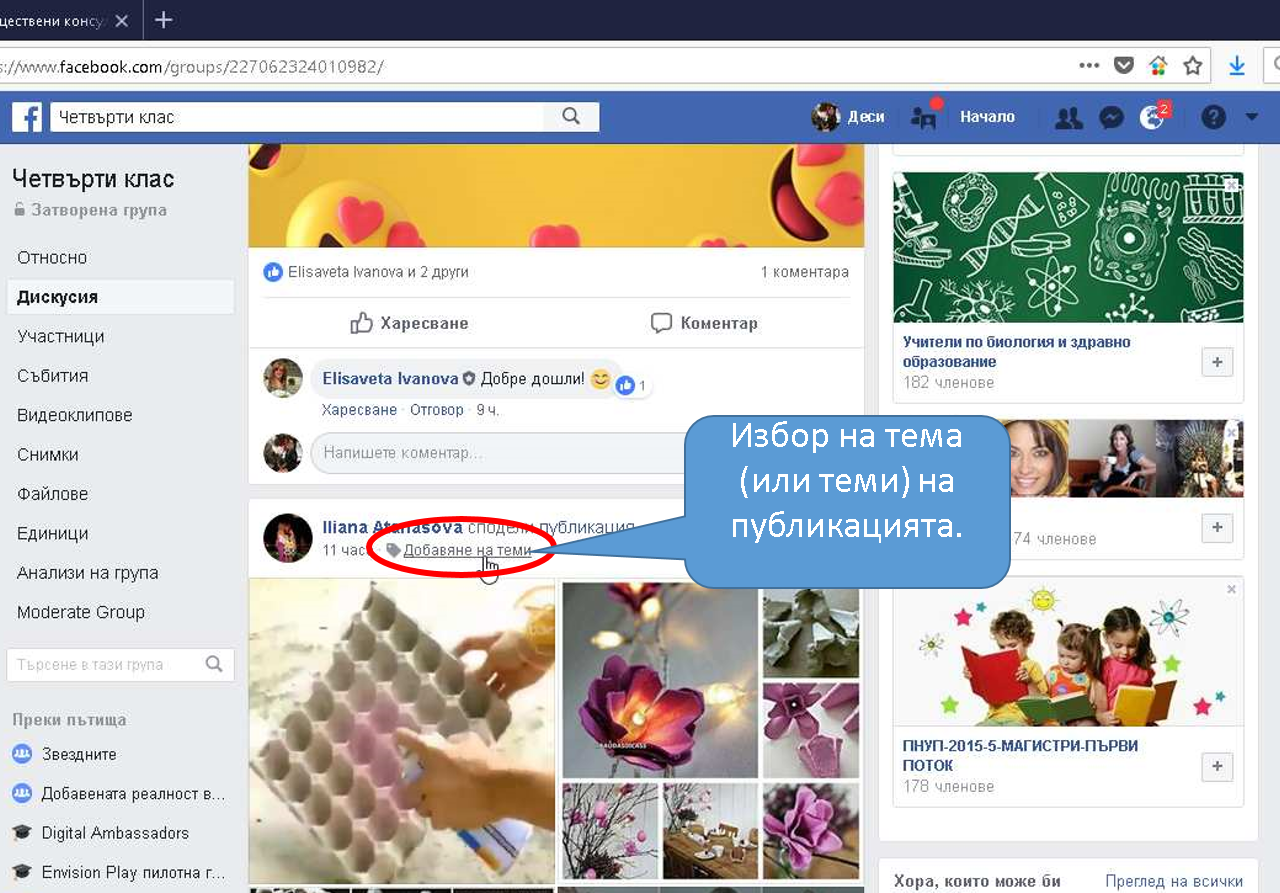
Task: Bookmark the page with the star icon
Action: pos(1192,66)
